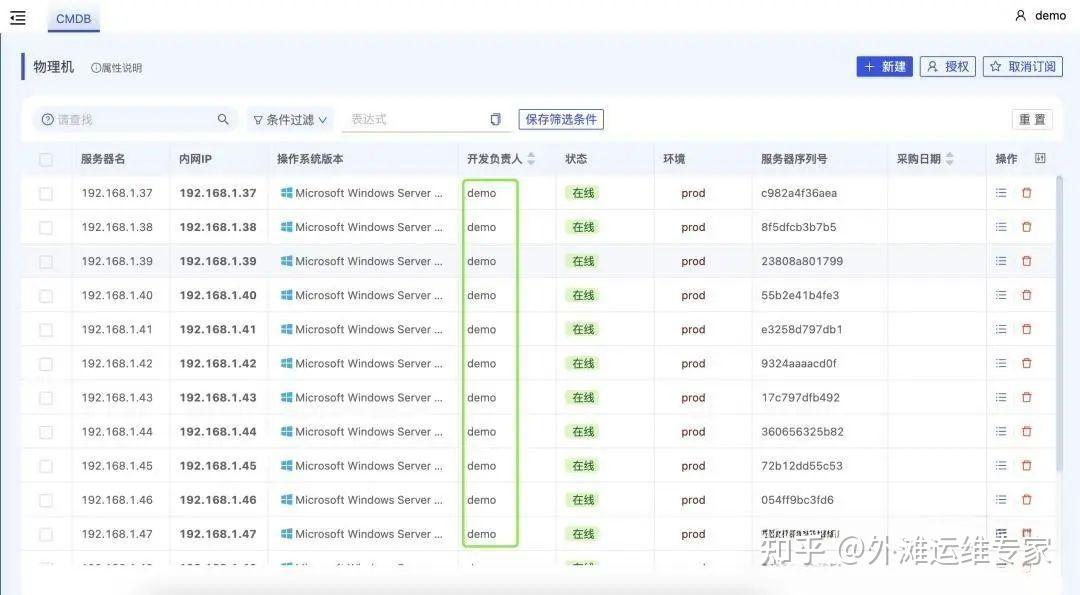Select all rows with the header checkbox

(45, 158)
